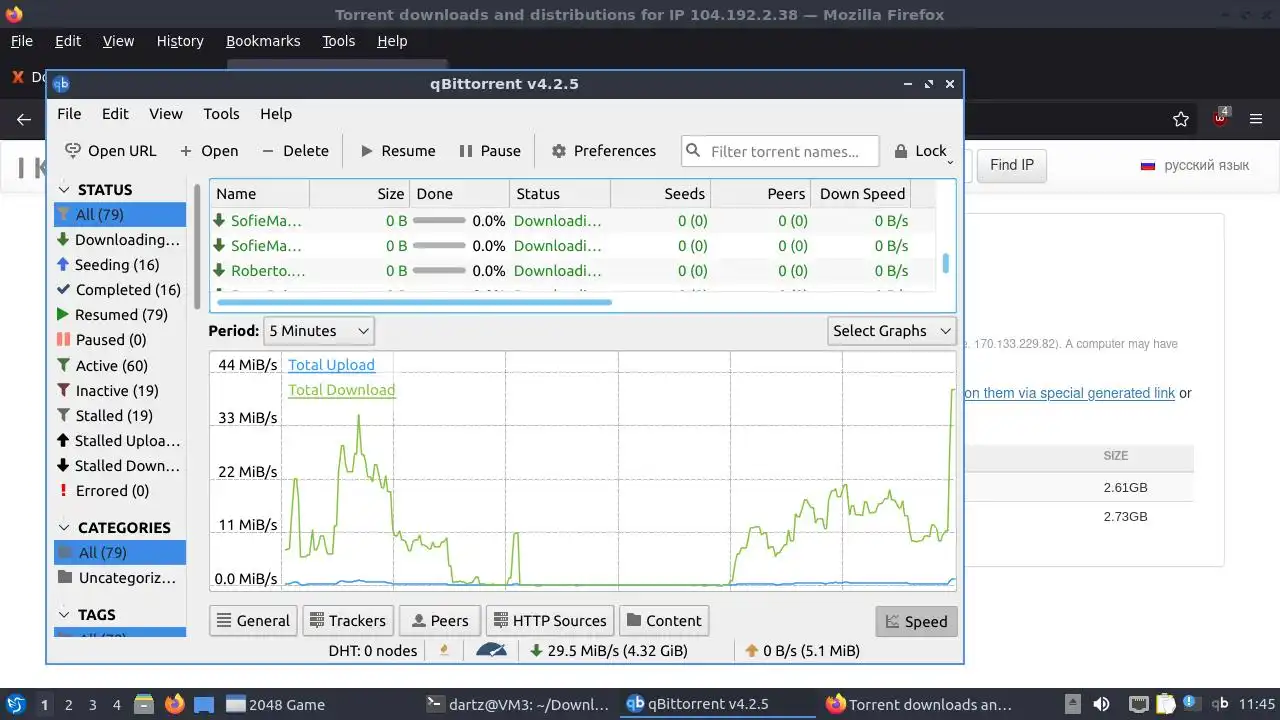1280x720 pixels.
Task: Click the Open URL toolbar icon
Action: [73, 151]
